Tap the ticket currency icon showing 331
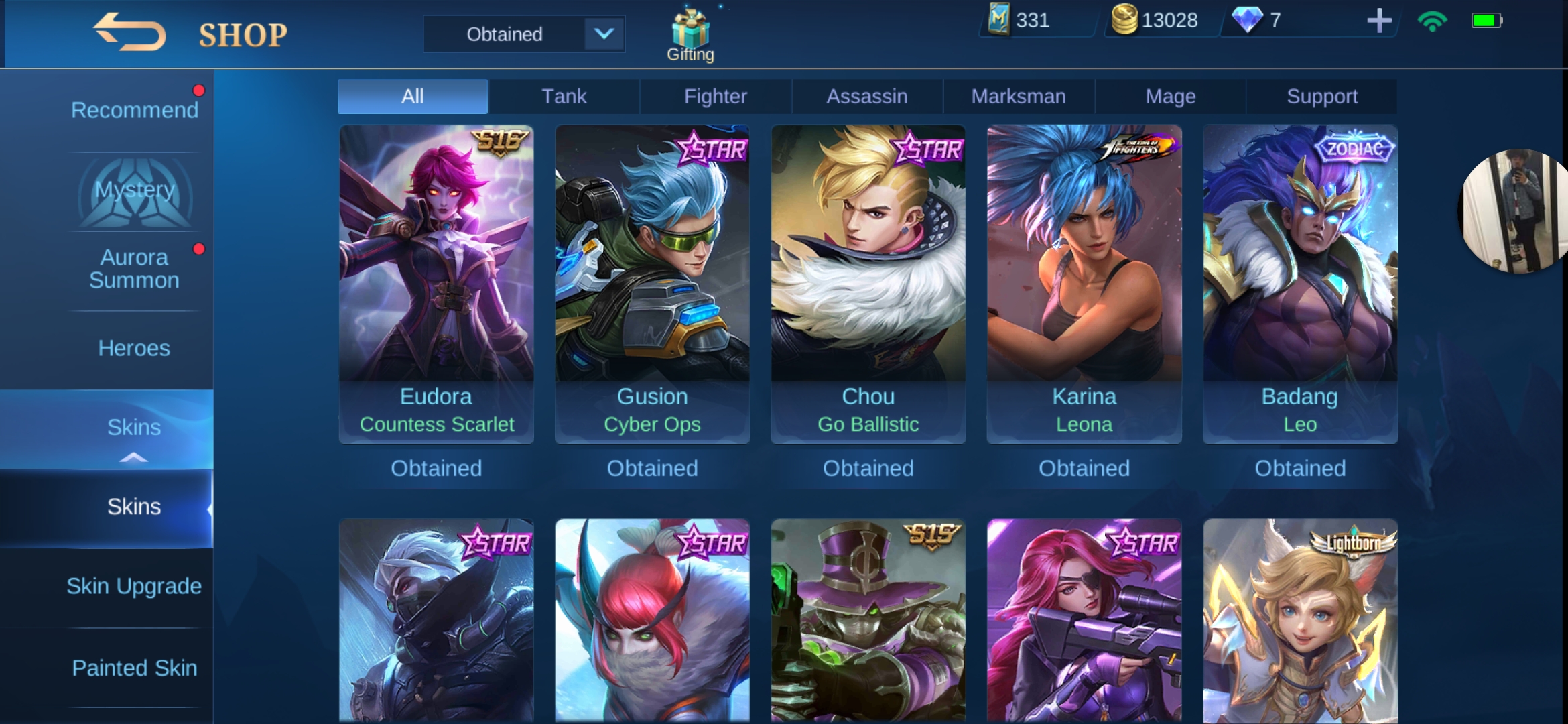This screenshot has height=724, width=1568. [x=999, y=19]
